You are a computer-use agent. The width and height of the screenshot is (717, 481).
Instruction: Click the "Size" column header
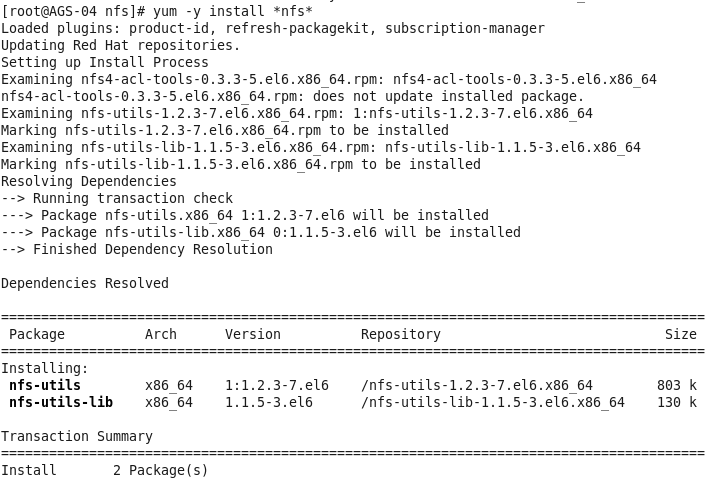pos(680,334)
